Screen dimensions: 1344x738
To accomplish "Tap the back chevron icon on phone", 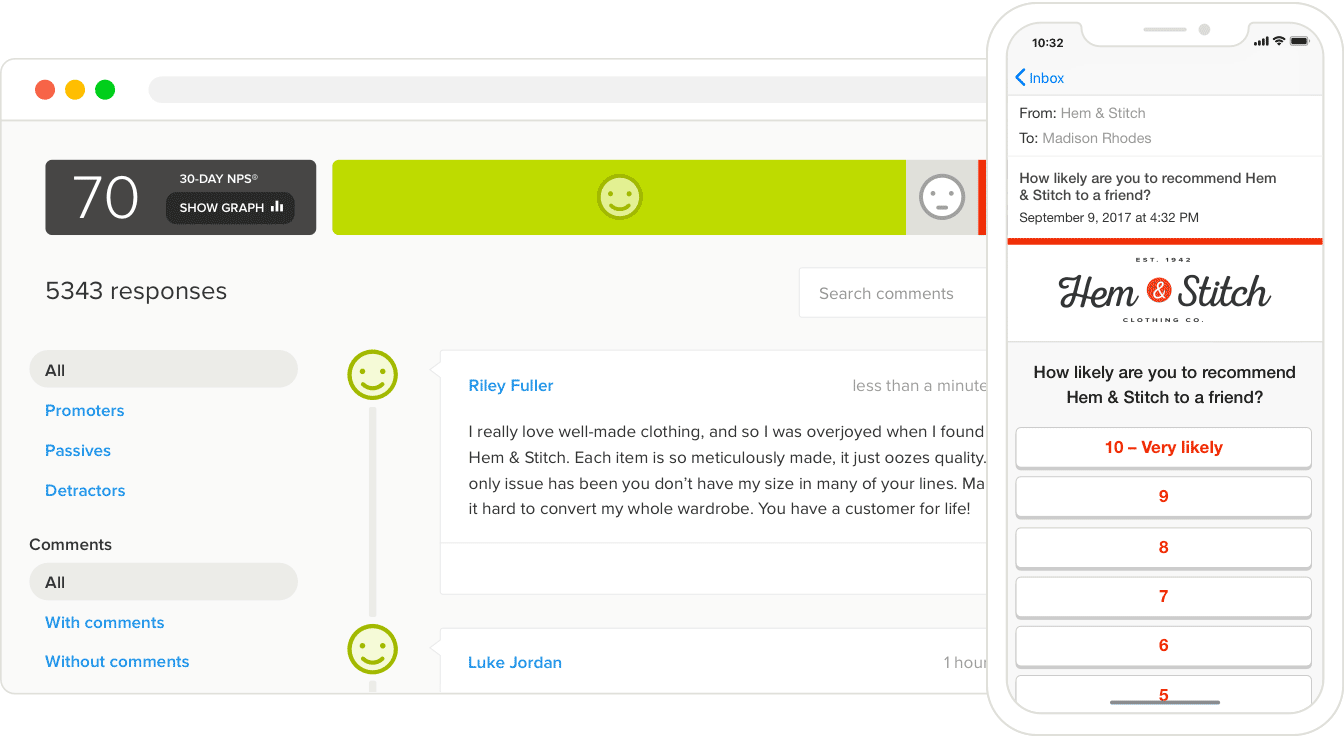I will pyautogui.click(x=1020, y=78).
